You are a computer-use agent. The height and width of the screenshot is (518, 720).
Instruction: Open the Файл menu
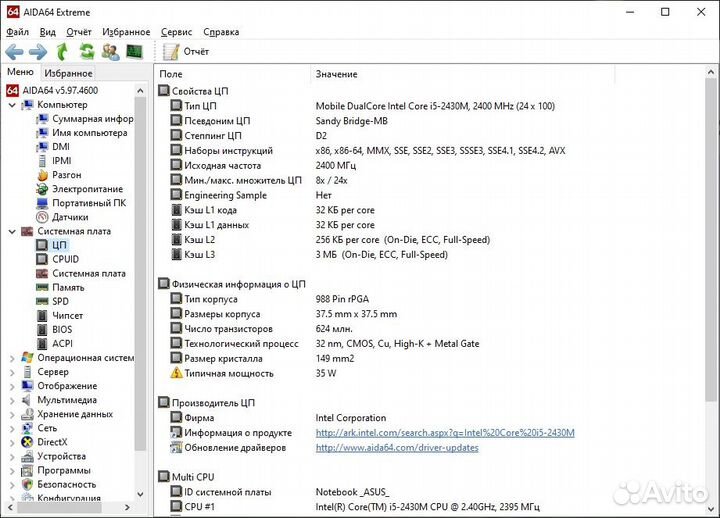coord(17,32)
